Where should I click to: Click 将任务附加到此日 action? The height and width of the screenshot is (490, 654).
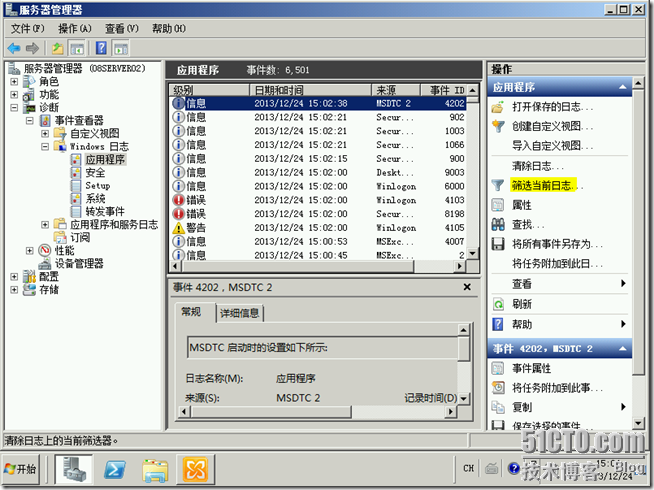tap(557, 263)
